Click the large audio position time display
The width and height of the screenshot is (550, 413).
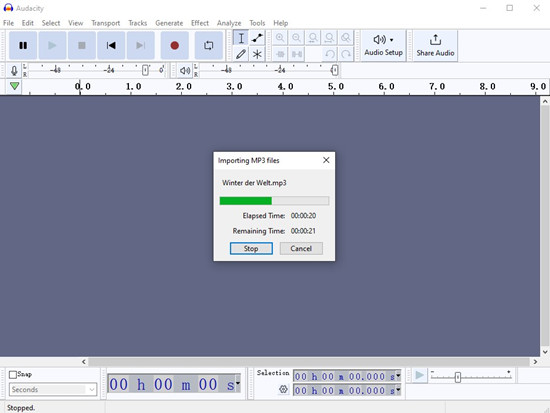172,384
